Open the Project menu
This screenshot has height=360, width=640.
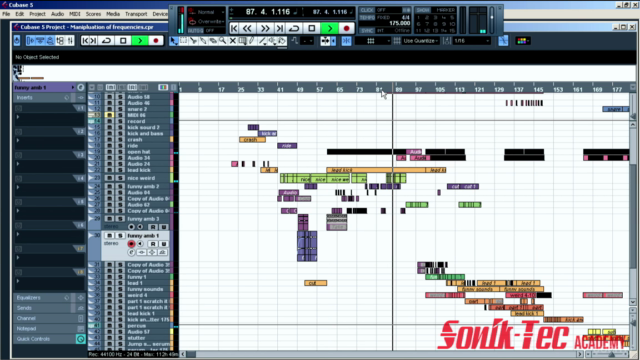37,14
